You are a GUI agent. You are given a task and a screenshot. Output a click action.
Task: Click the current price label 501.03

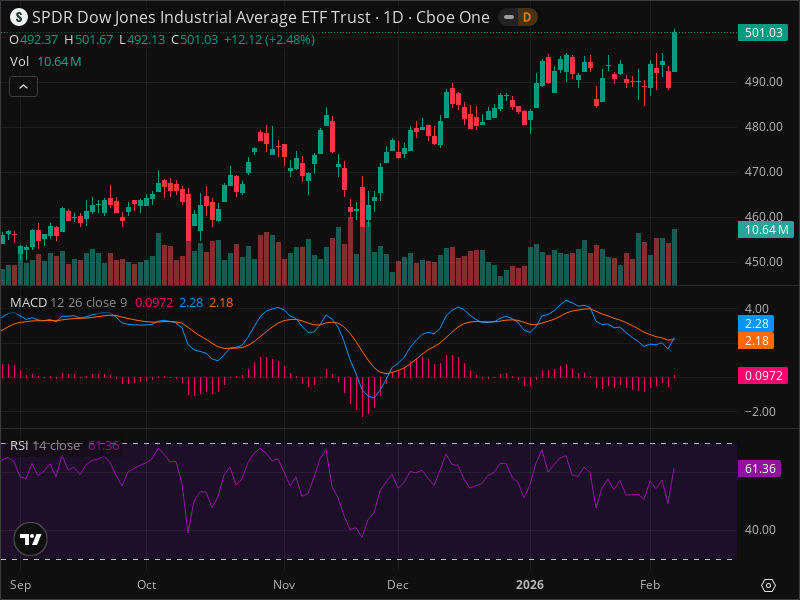coord(763,33)
